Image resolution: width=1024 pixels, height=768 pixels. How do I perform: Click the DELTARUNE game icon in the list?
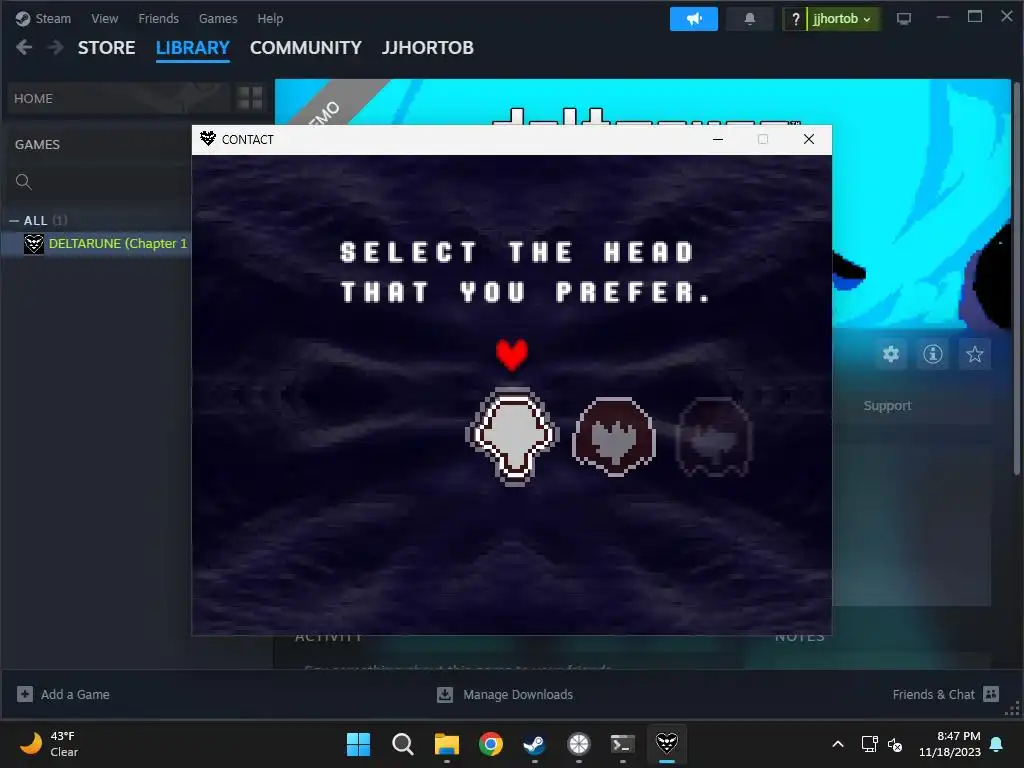34,244
